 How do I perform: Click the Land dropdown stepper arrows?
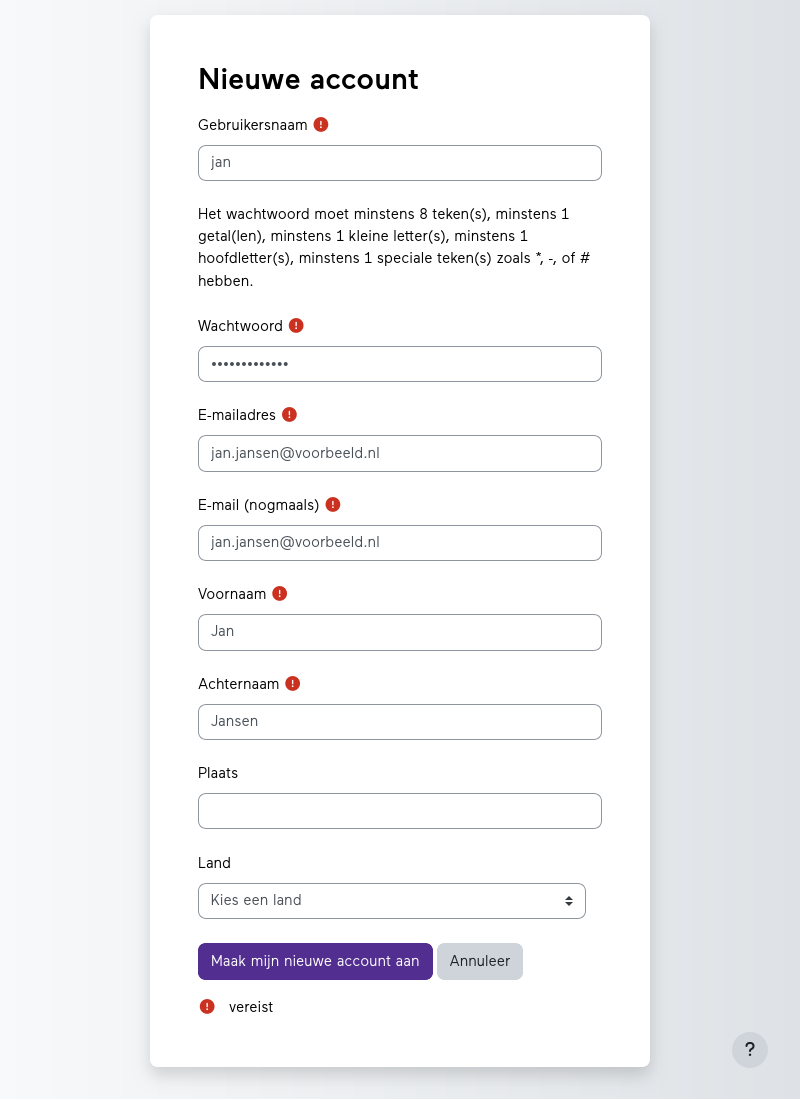pos(571,900)
